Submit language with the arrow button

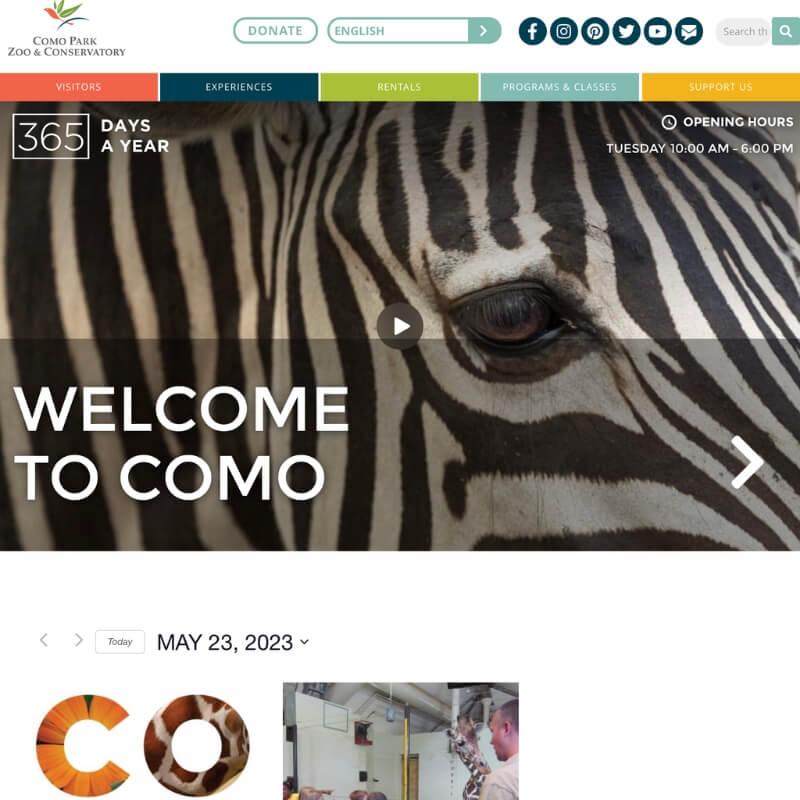[x=484, y=31]
